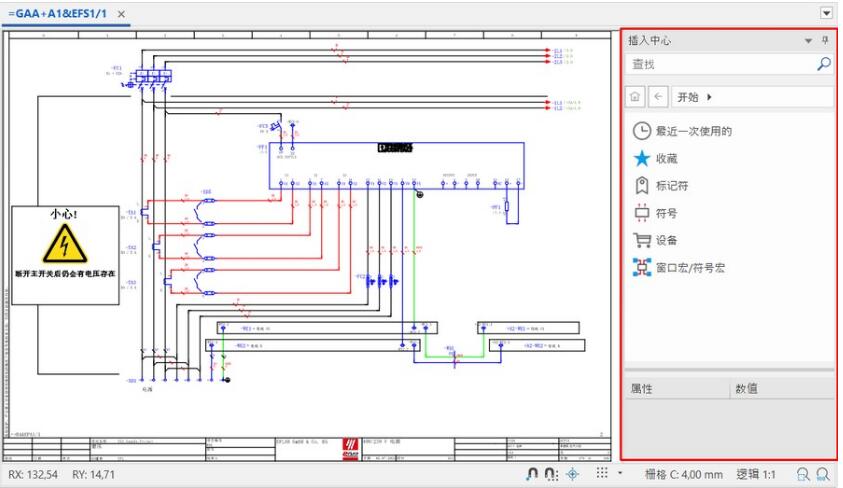Toggle the pin on 插入中心 panel
The height and width of the screenshot is (488, 843).
point(825,41)
